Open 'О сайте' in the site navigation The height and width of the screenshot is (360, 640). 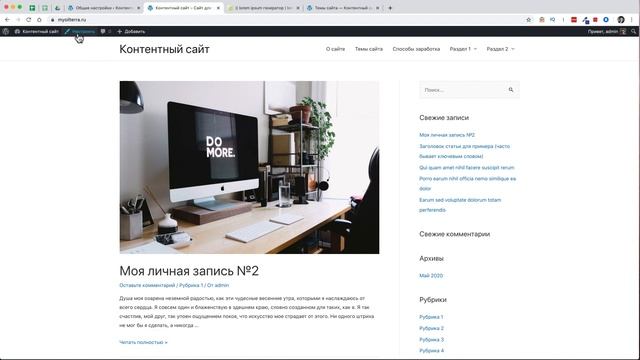coord(335,49)
